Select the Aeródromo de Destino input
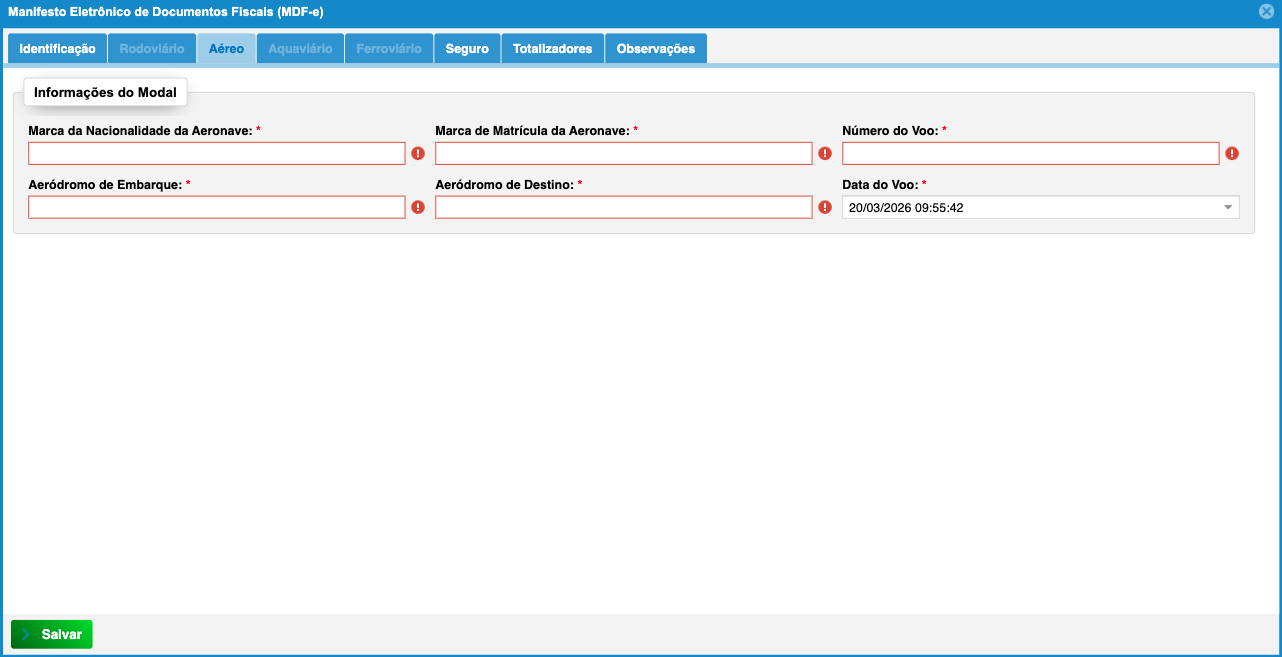The height and width of the screenshot is (657, 1282). point(623,207)
